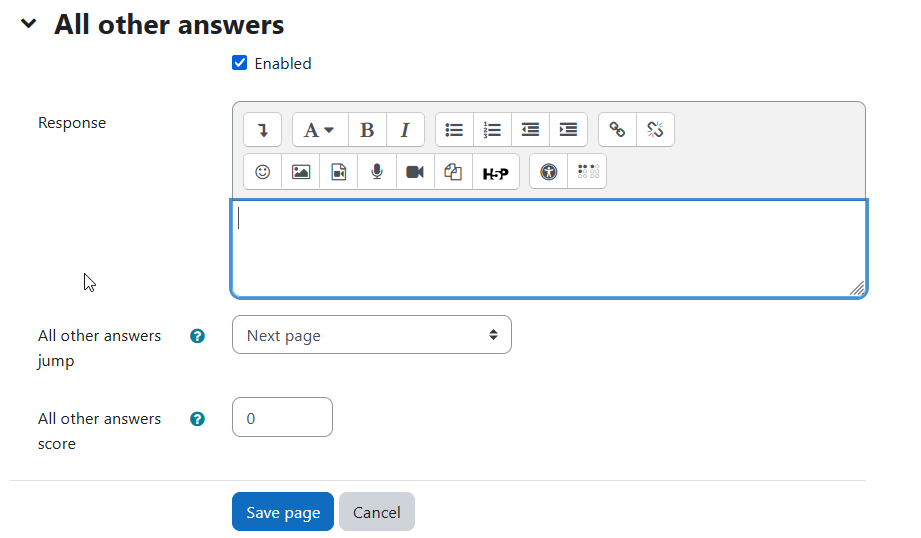Insert H5P content

coord(496,172)
